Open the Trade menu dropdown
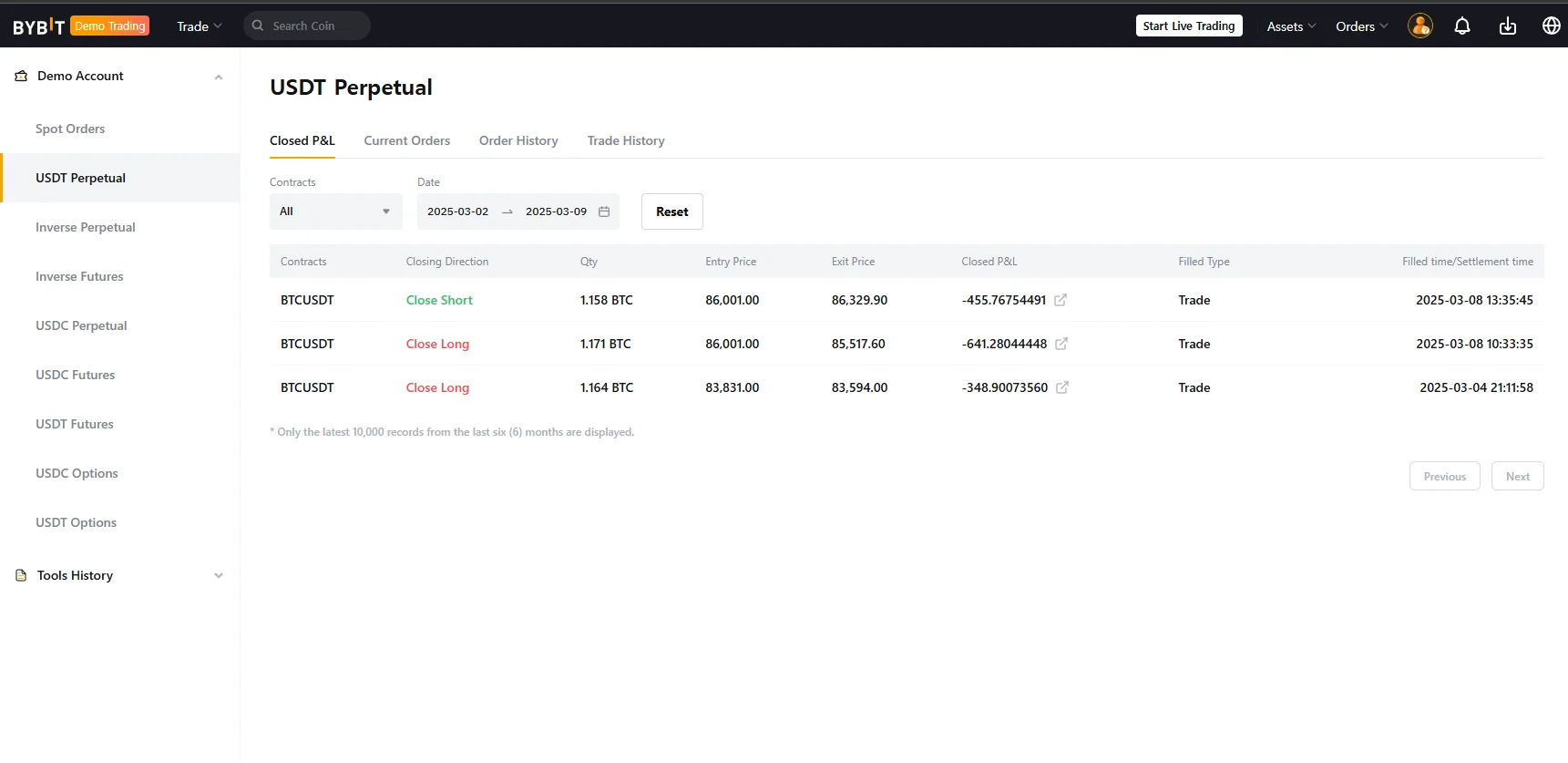 coord(199,26)
